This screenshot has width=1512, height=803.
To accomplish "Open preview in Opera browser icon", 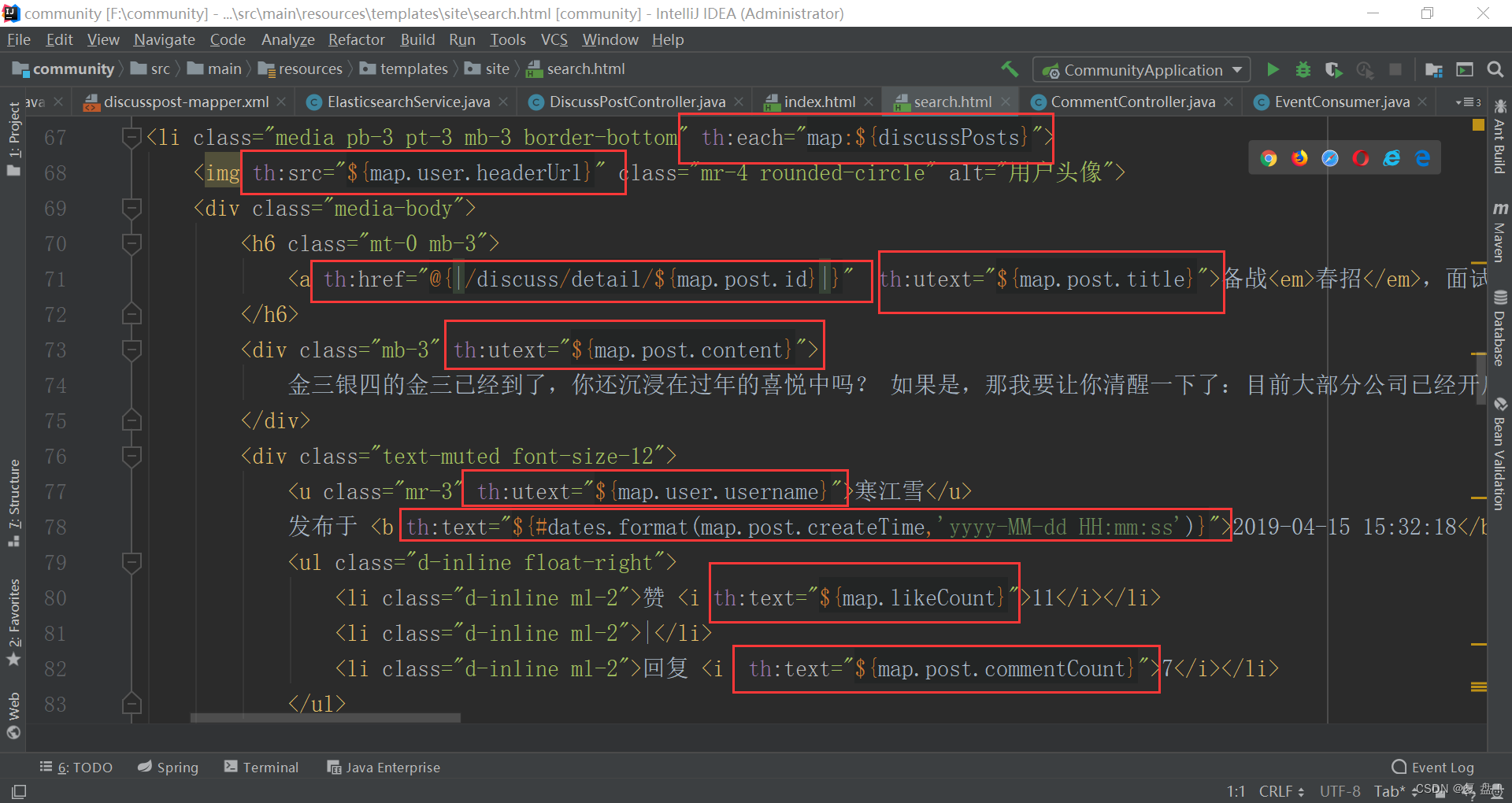I will (x=1361, y=158).
